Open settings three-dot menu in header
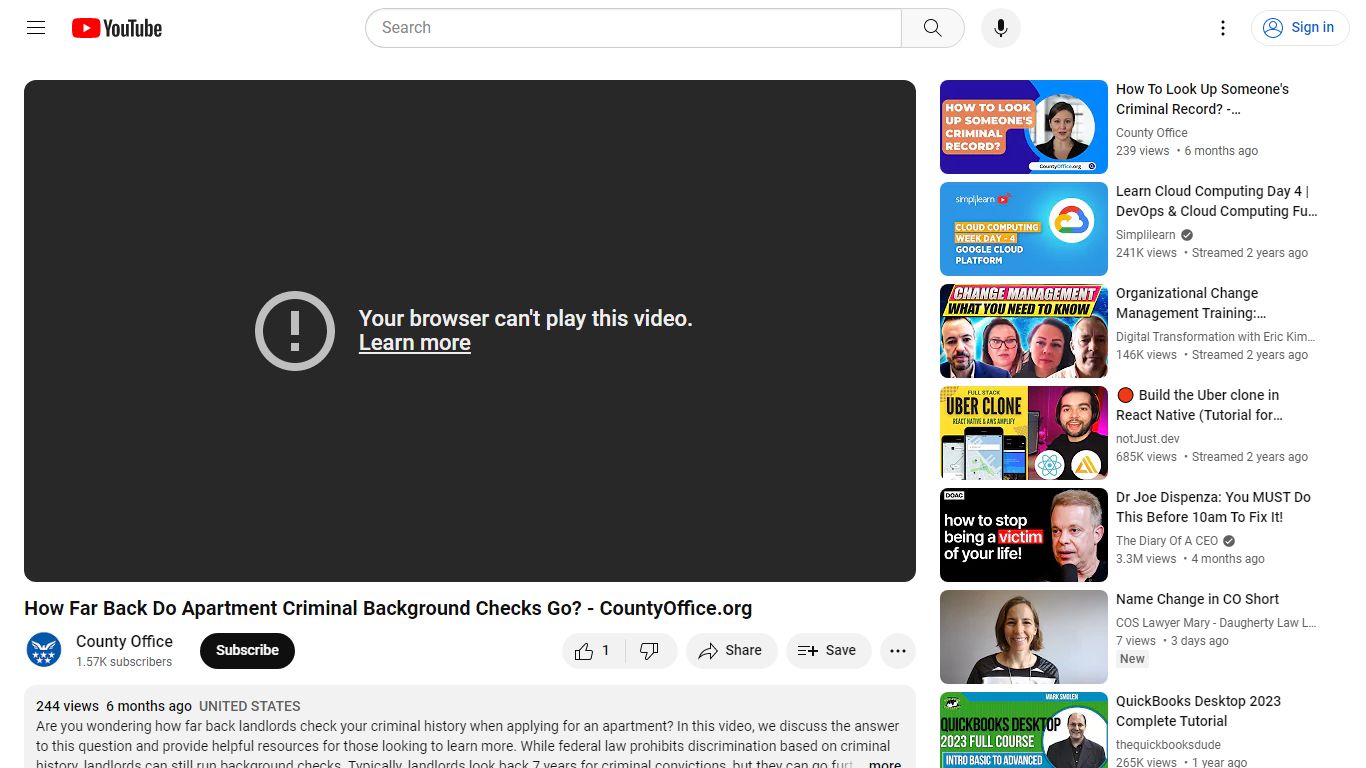1366x768 pixels. click(1222, 28)
